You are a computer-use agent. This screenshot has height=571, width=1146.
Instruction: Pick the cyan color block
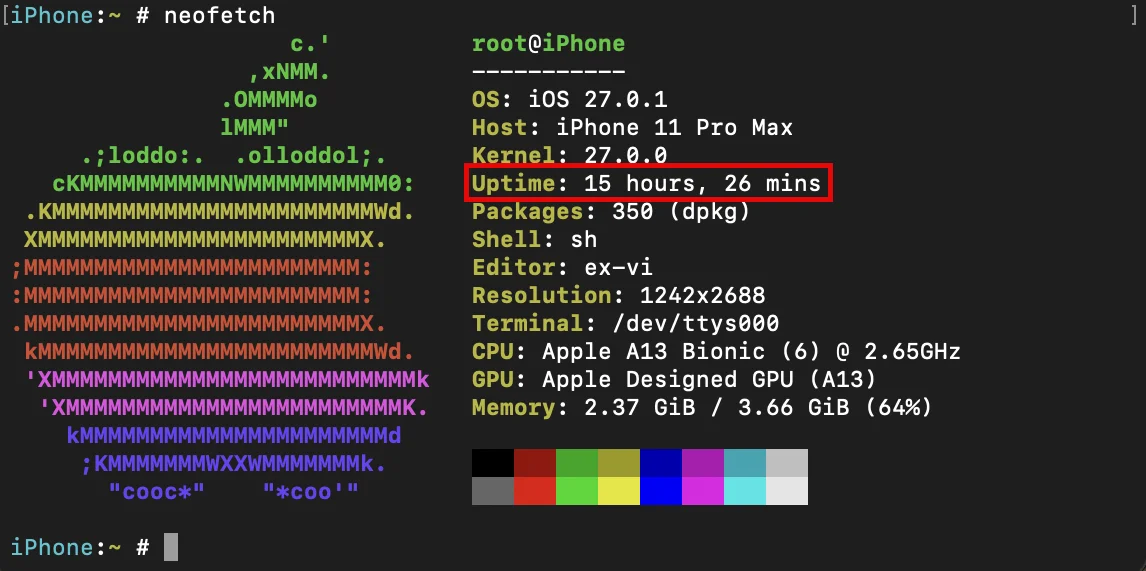745,491
